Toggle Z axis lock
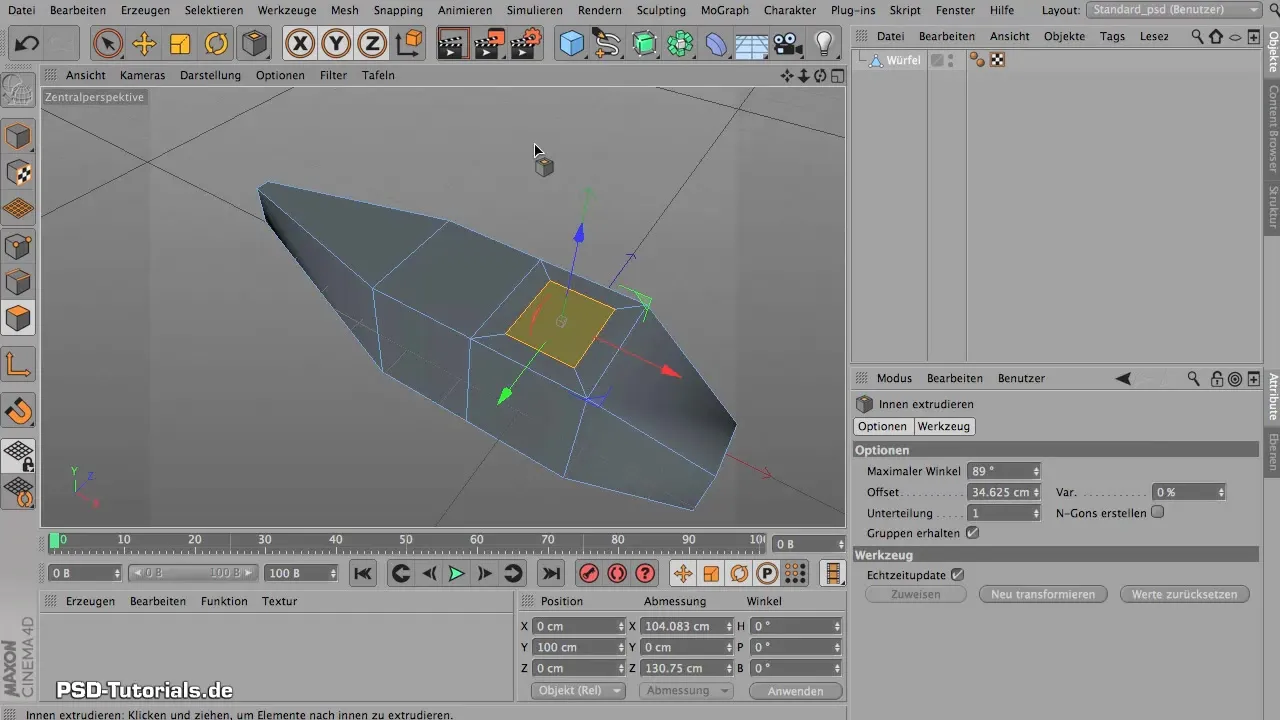 (372, 44)
